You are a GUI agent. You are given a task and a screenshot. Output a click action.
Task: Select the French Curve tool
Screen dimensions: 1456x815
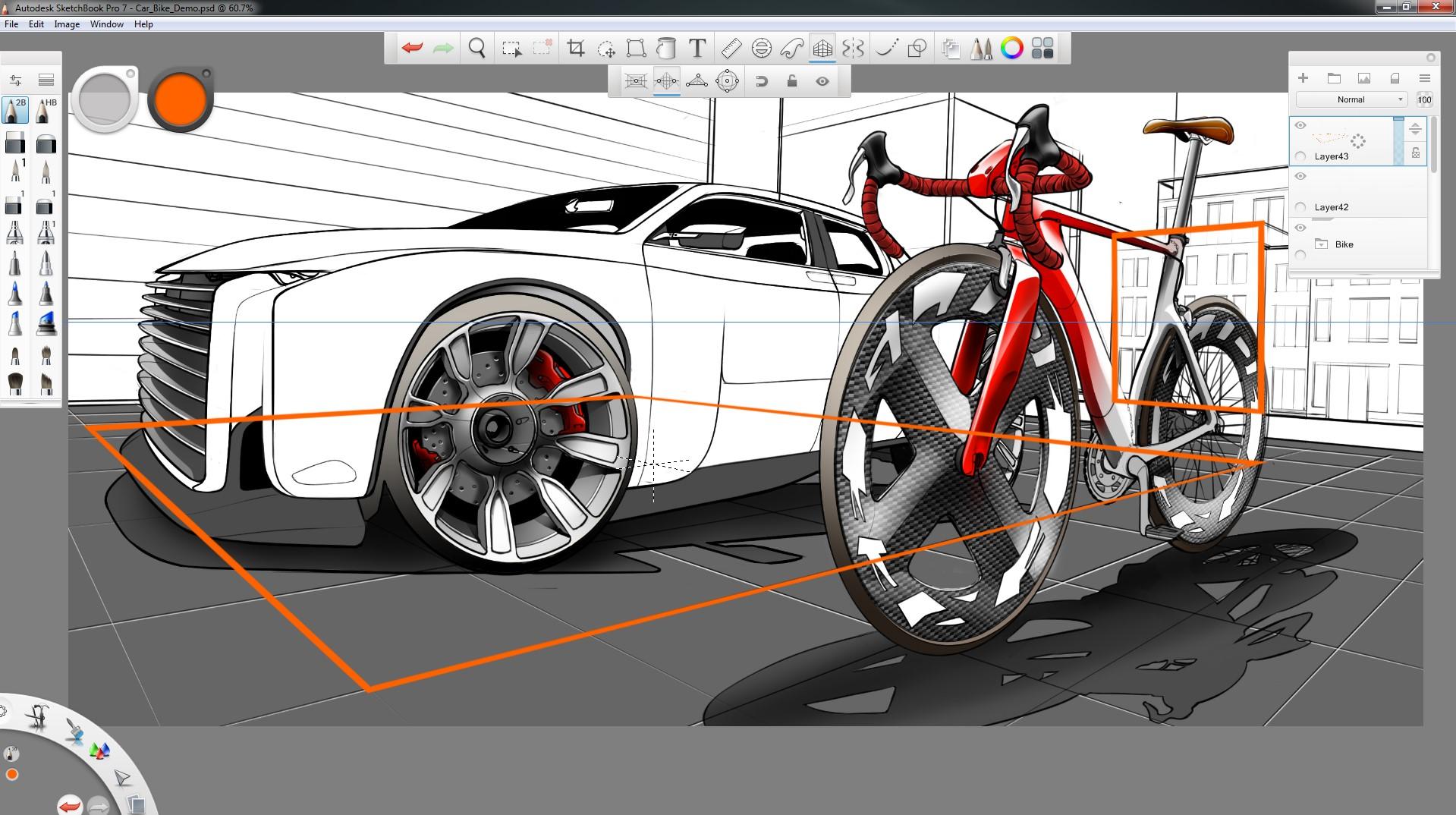[791, 49]
